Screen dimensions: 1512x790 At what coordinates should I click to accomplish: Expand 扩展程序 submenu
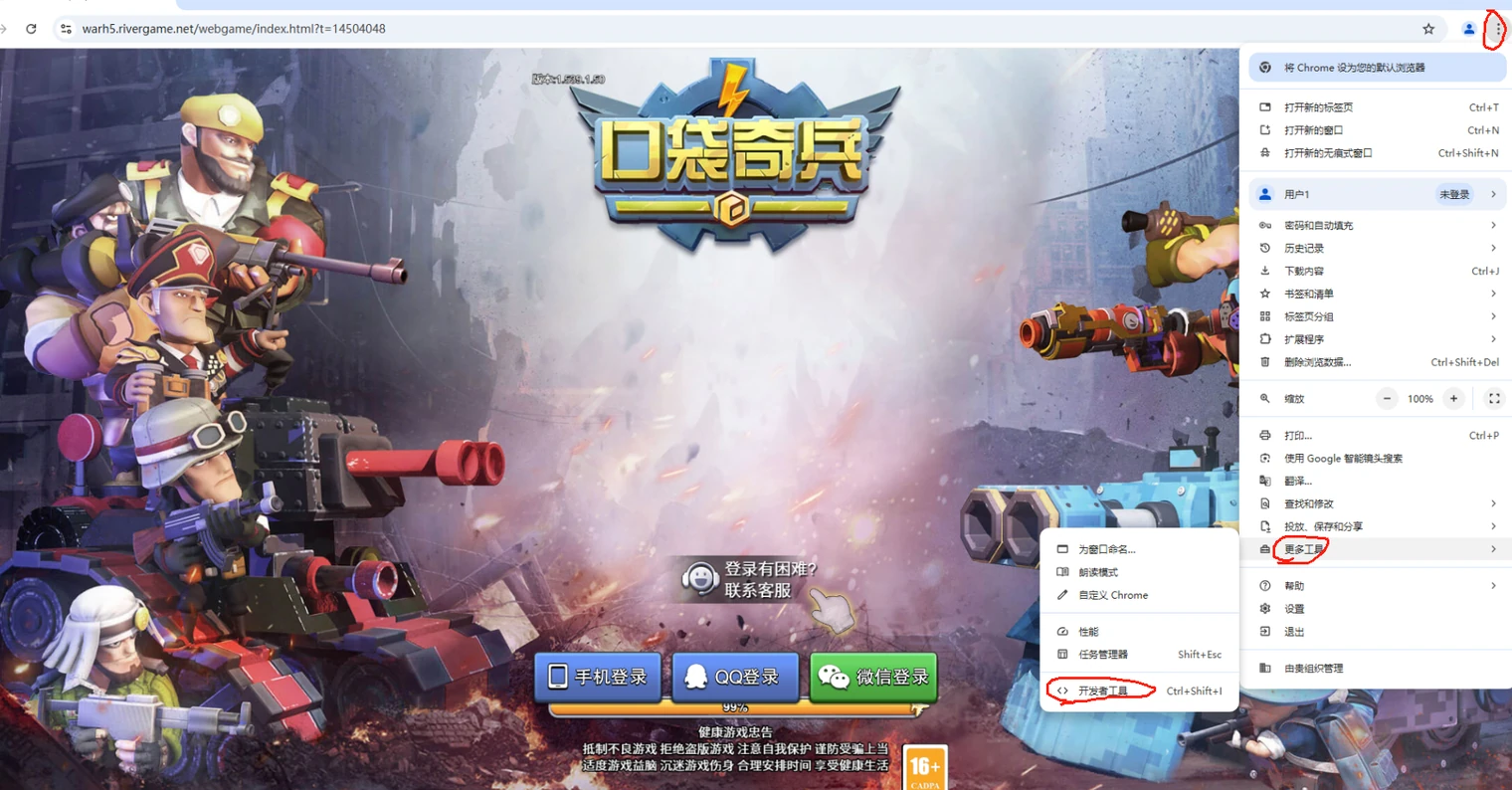tap(1378, 339)
